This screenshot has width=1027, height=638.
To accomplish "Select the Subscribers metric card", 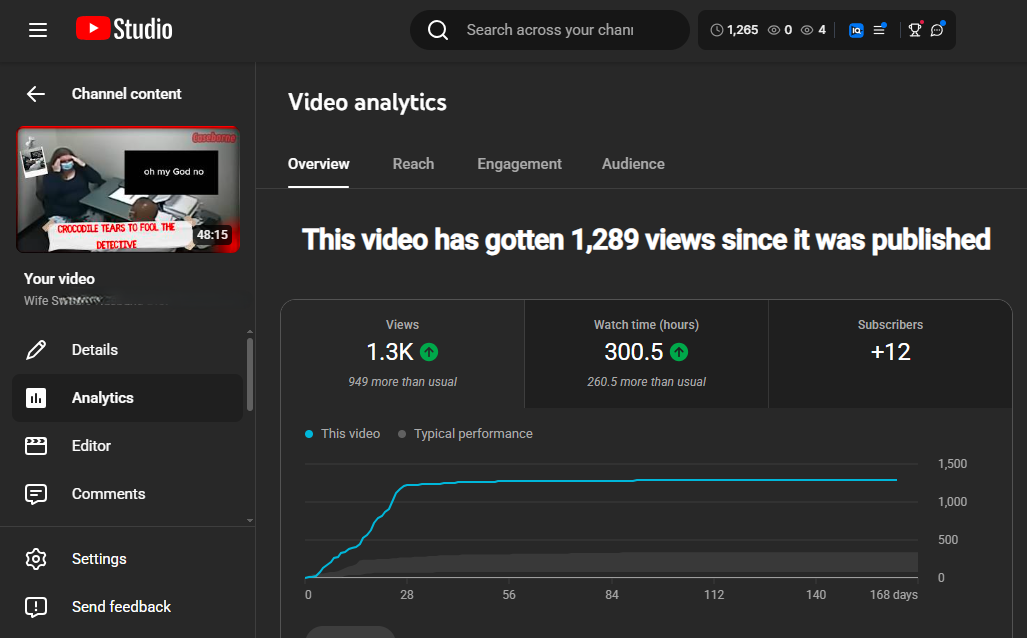I will click(x=890, y=353).
